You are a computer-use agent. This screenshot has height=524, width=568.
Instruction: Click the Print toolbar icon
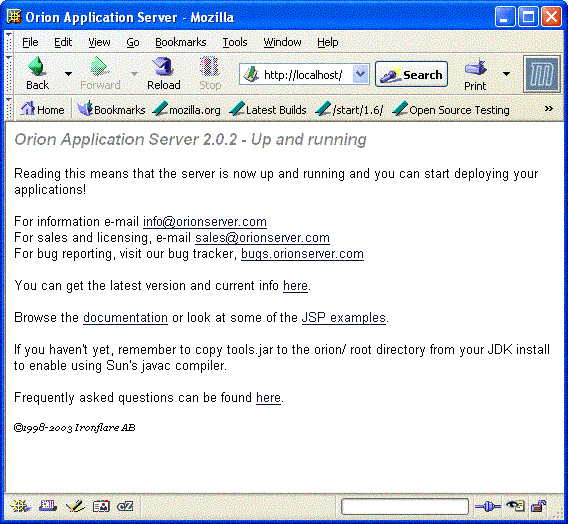(475, 67)
